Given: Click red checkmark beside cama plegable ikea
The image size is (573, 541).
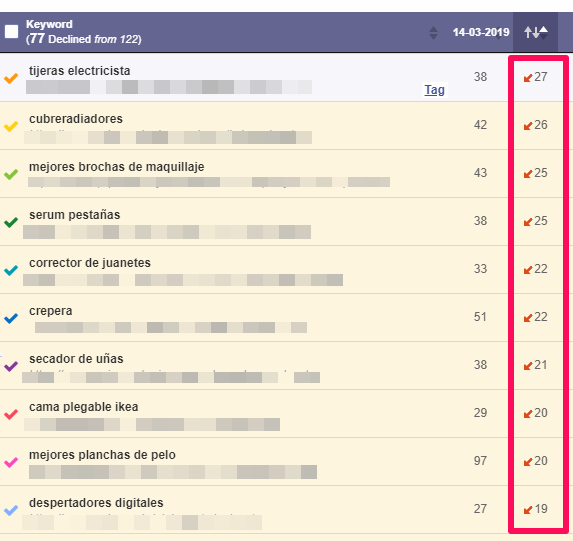Looking at the screenshot, I should [11, 414].
